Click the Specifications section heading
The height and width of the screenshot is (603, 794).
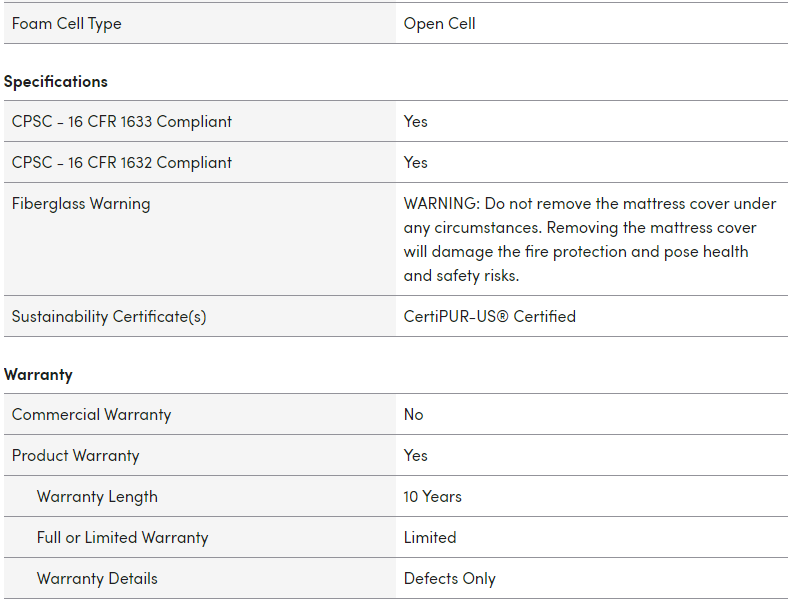point(56,81)
